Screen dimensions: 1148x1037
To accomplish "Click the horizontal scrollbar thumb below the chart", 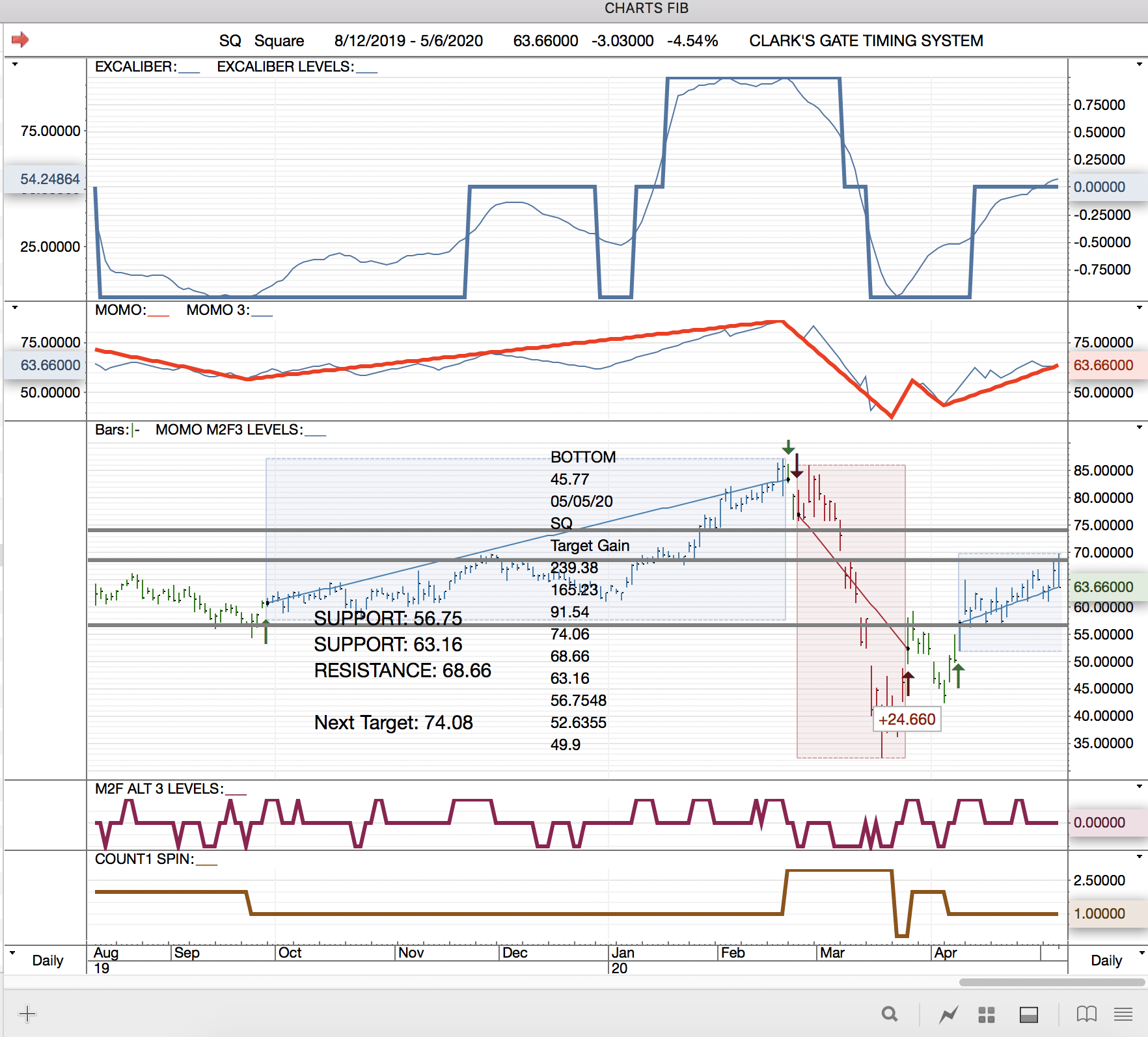I will click(1052, 982).
